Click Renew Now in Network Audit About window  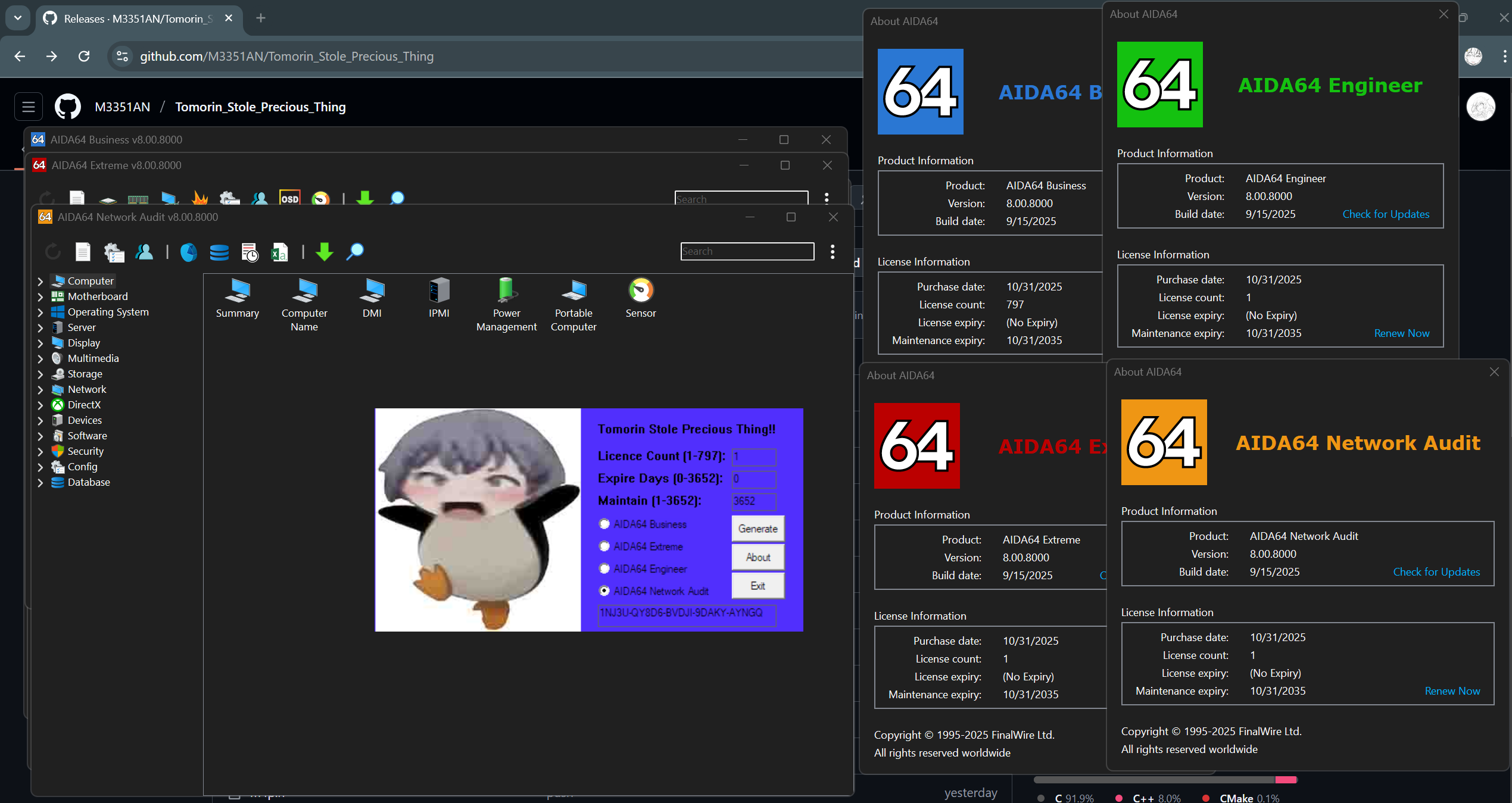coord(1452,690)
